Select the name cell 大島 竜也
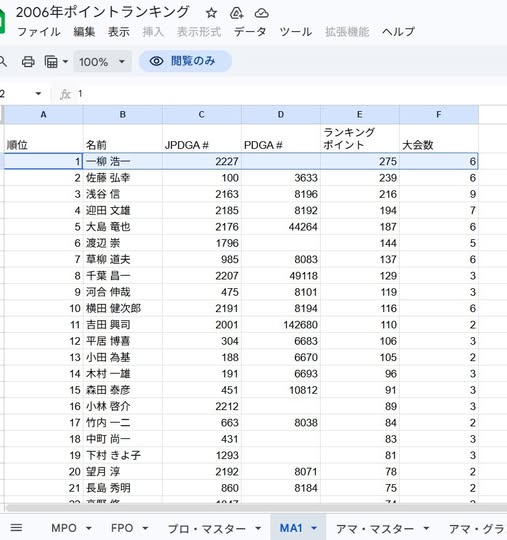This screenshot has width=507, height=540. tap(123, 227)
